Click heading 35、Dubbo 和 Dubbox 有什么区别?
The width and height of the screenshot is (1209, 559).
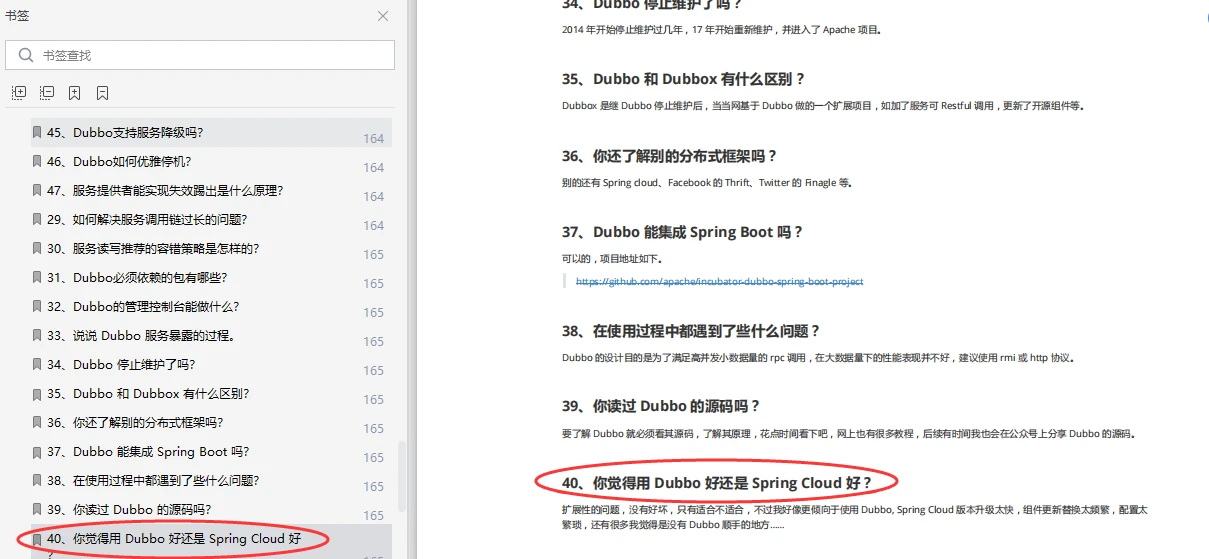click(683, 79)
